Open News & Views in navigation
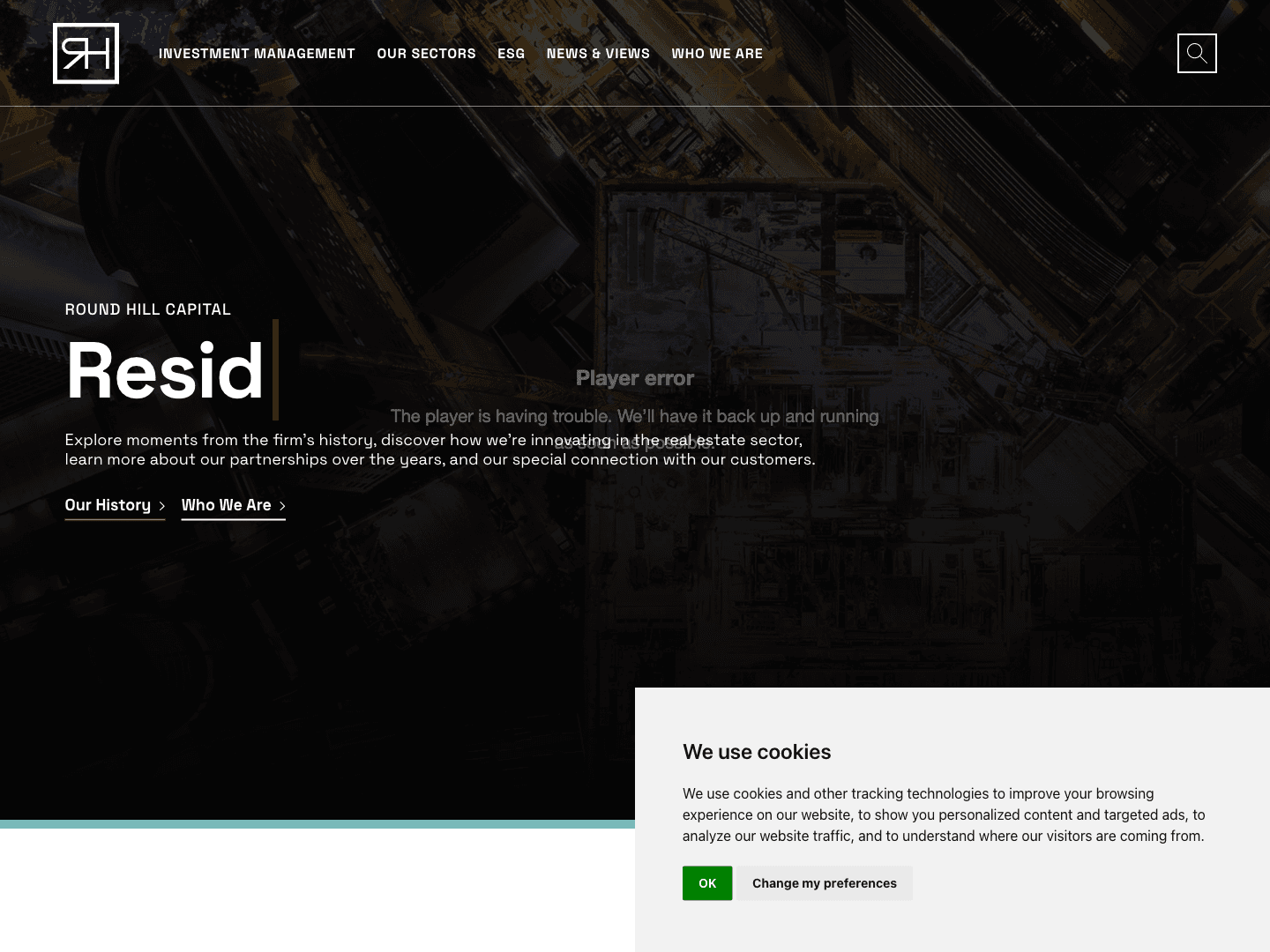This screenshot has width=1270, height=952. [598, 54]
